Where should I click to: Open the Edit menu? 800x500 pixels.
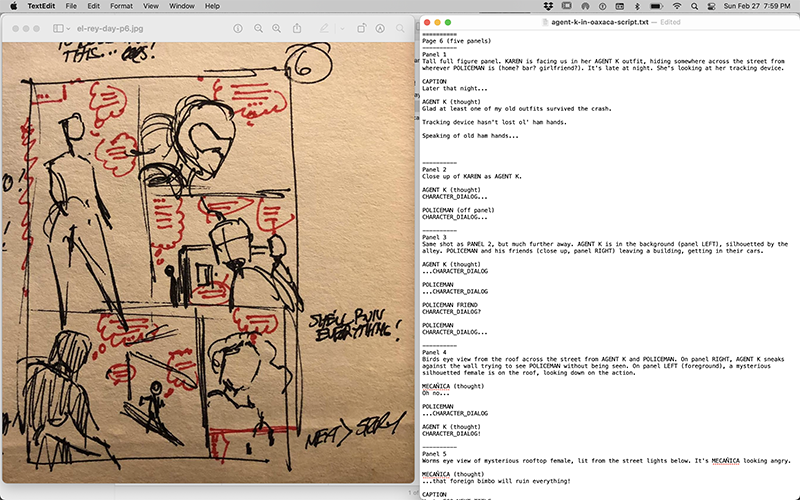coord(93,6)
